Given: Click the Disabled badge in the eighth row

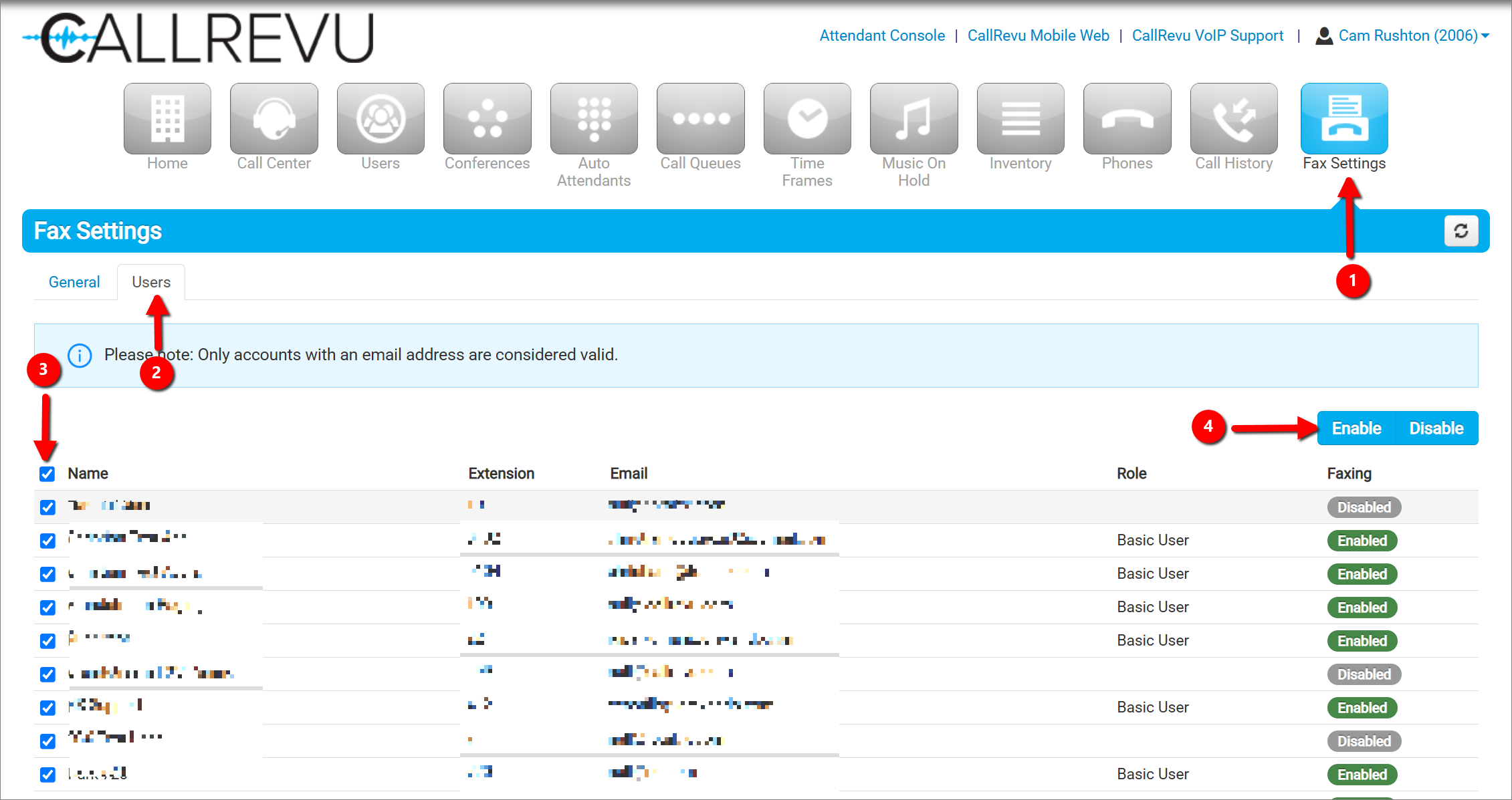Looking at the screenshot, I should pyautogui.click(x=1364, y=741).
